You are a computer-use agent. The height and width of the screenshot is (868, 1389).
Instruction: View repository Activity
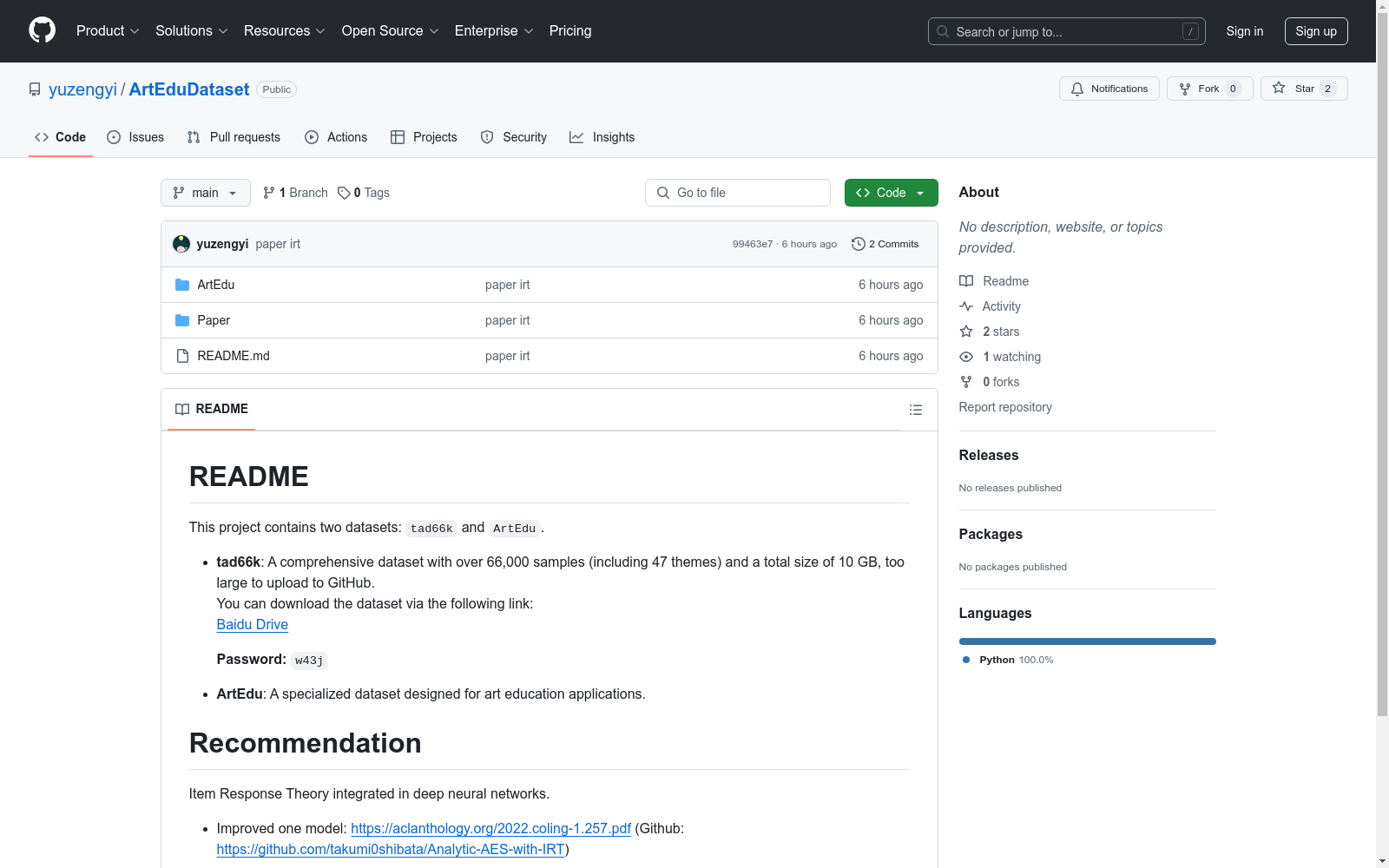[990, 306]
